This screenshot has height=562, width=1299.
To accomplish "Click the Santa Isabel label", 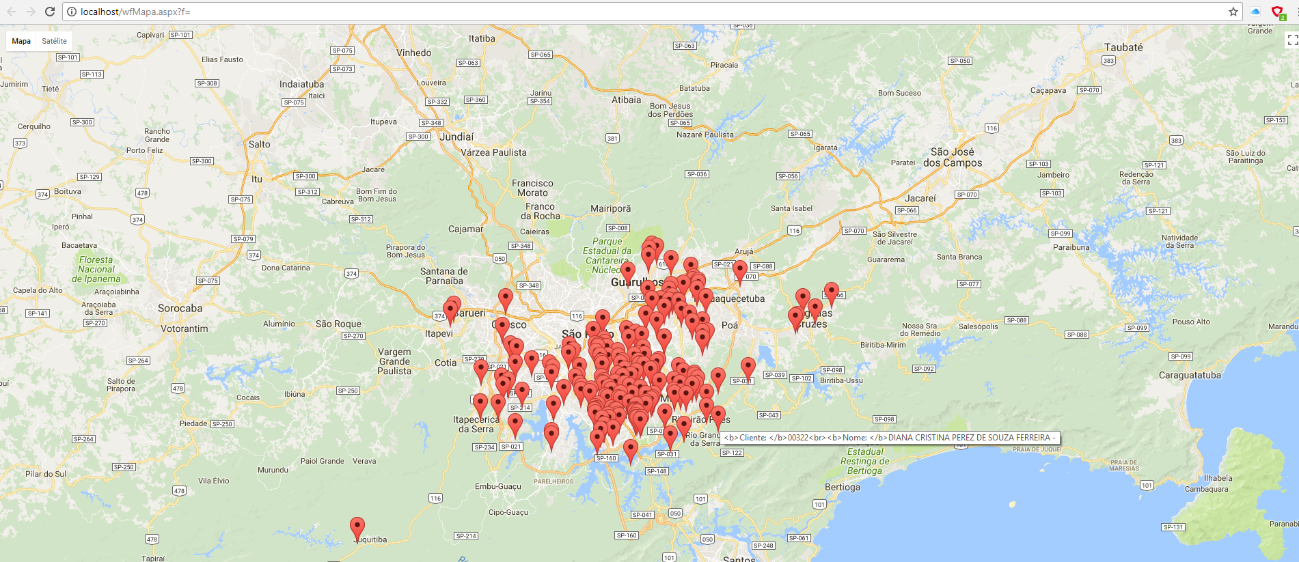I will pyautogui.click(x=792, y=208).
